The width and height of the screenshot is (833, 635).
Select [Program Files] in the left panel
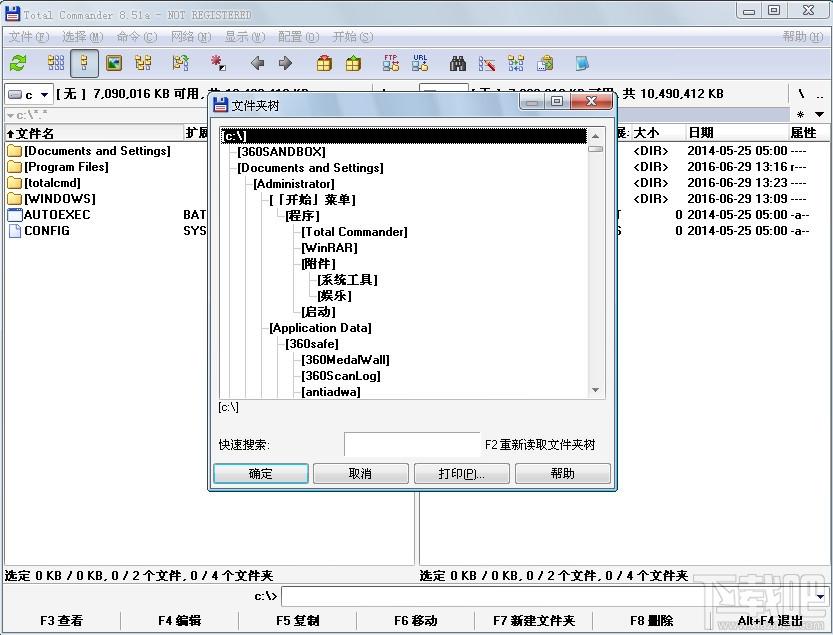click(66, 167)
